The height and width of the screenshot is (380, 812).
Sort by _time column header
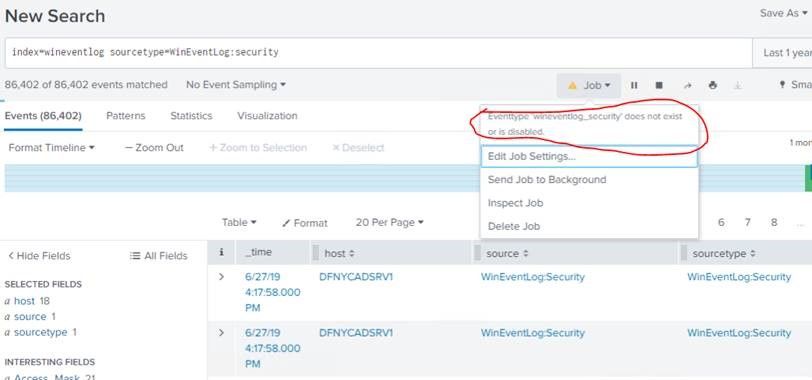pos(258,252)
